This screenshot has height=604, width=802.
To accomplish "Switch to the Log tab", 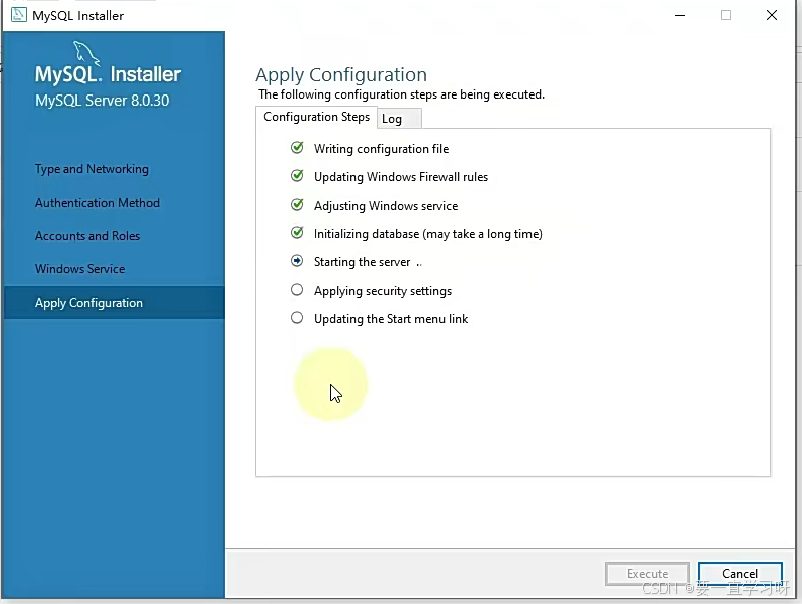I will (390, 118).
